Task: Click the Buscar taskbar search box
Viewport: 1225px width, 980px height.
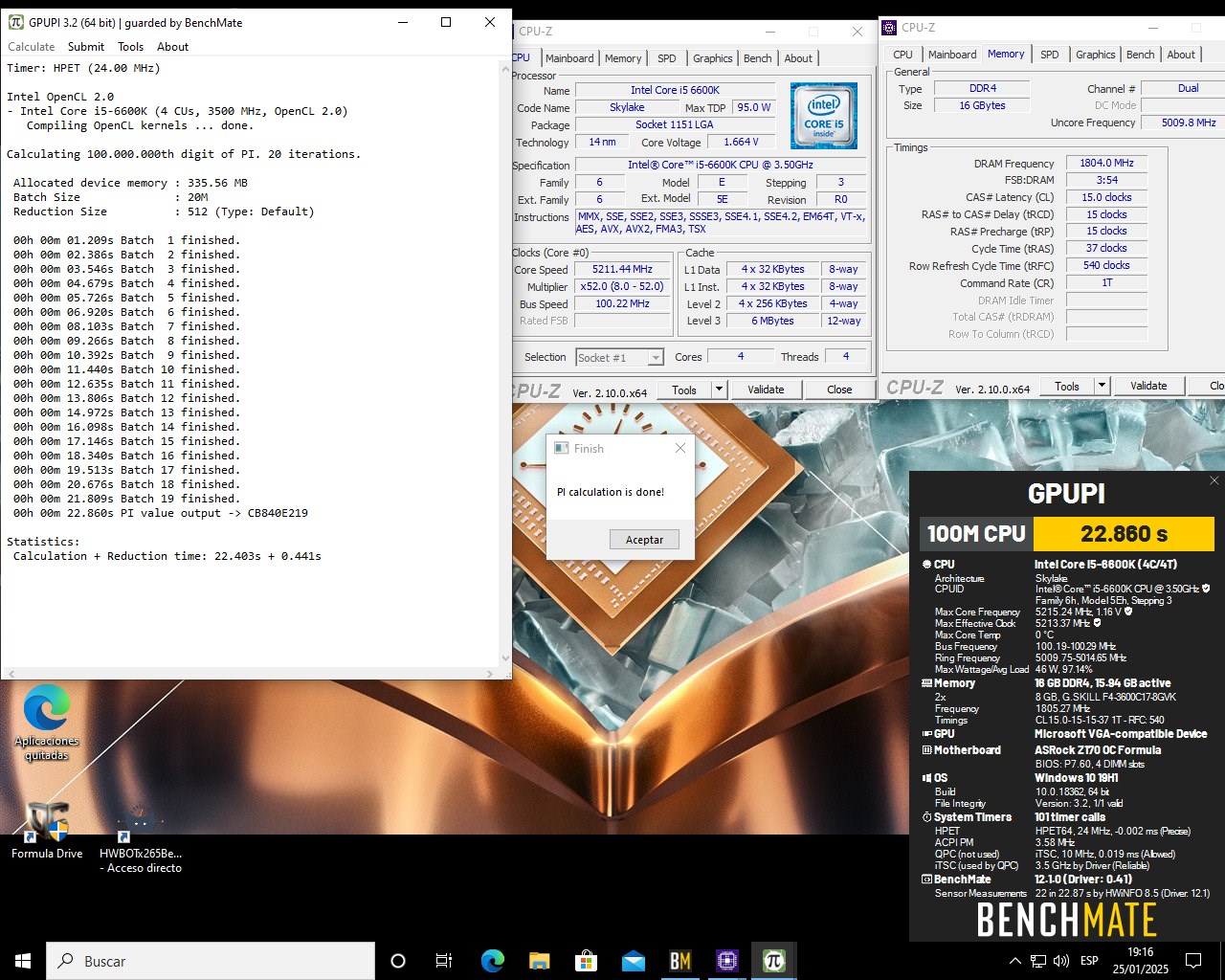Action: [211, 961]
